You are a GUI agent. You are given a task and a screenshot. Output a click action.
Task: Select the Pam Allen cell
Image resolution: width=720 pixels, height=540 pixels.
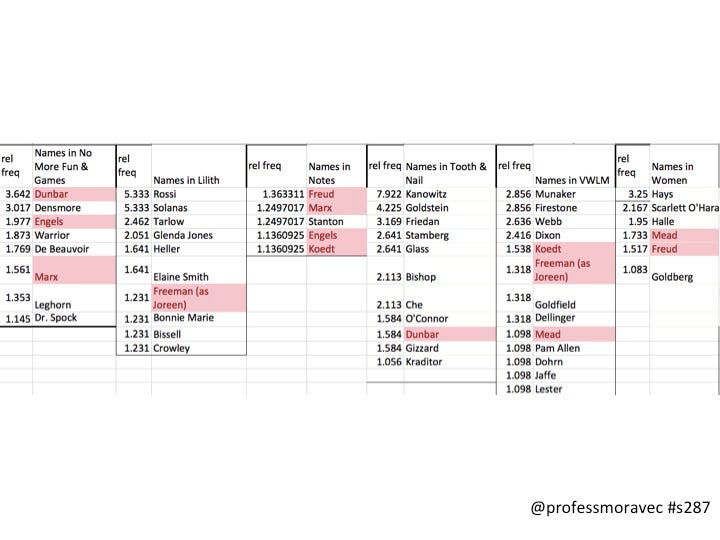[574, 349]
